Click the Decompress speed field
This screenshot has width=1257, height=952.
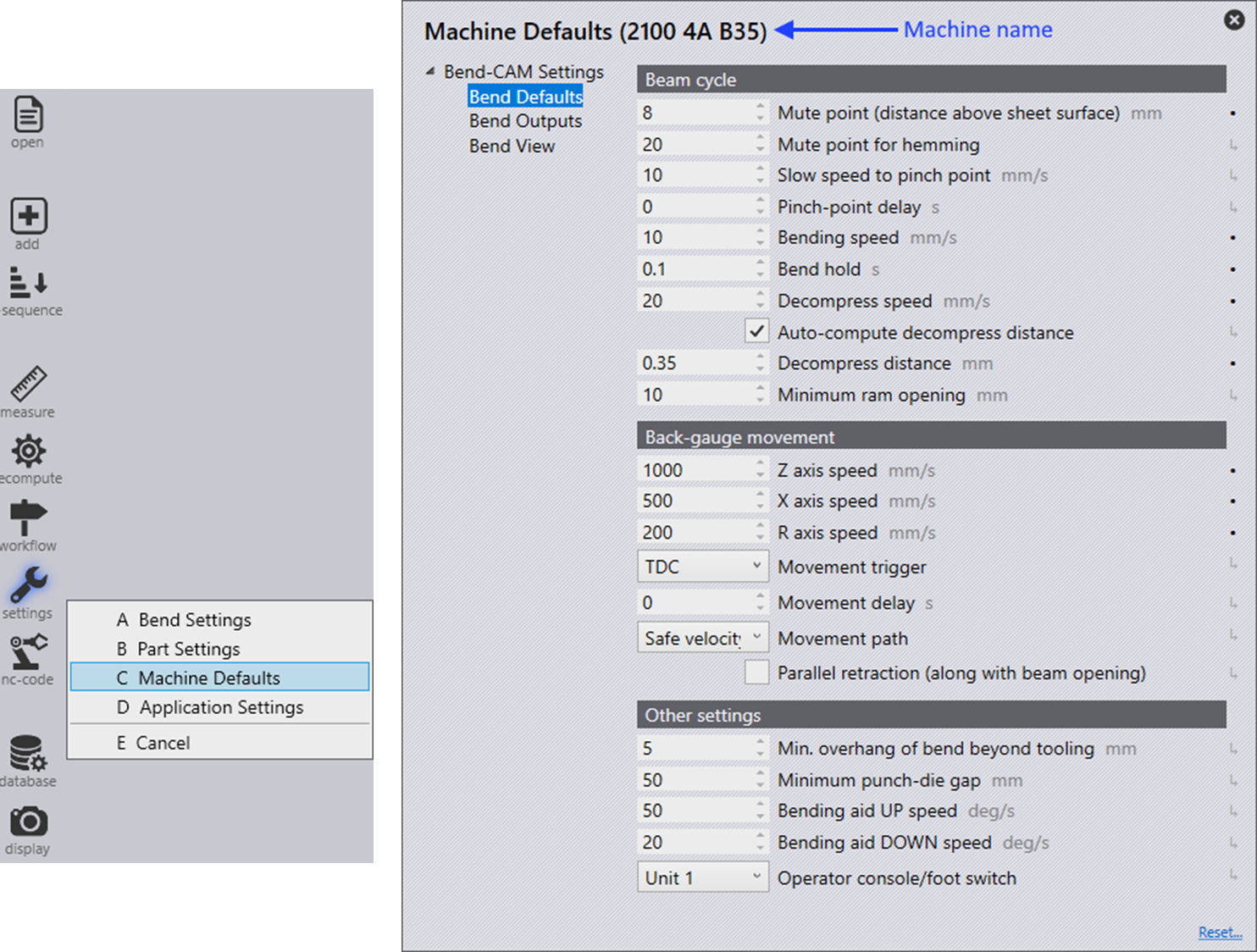(701, 301)
